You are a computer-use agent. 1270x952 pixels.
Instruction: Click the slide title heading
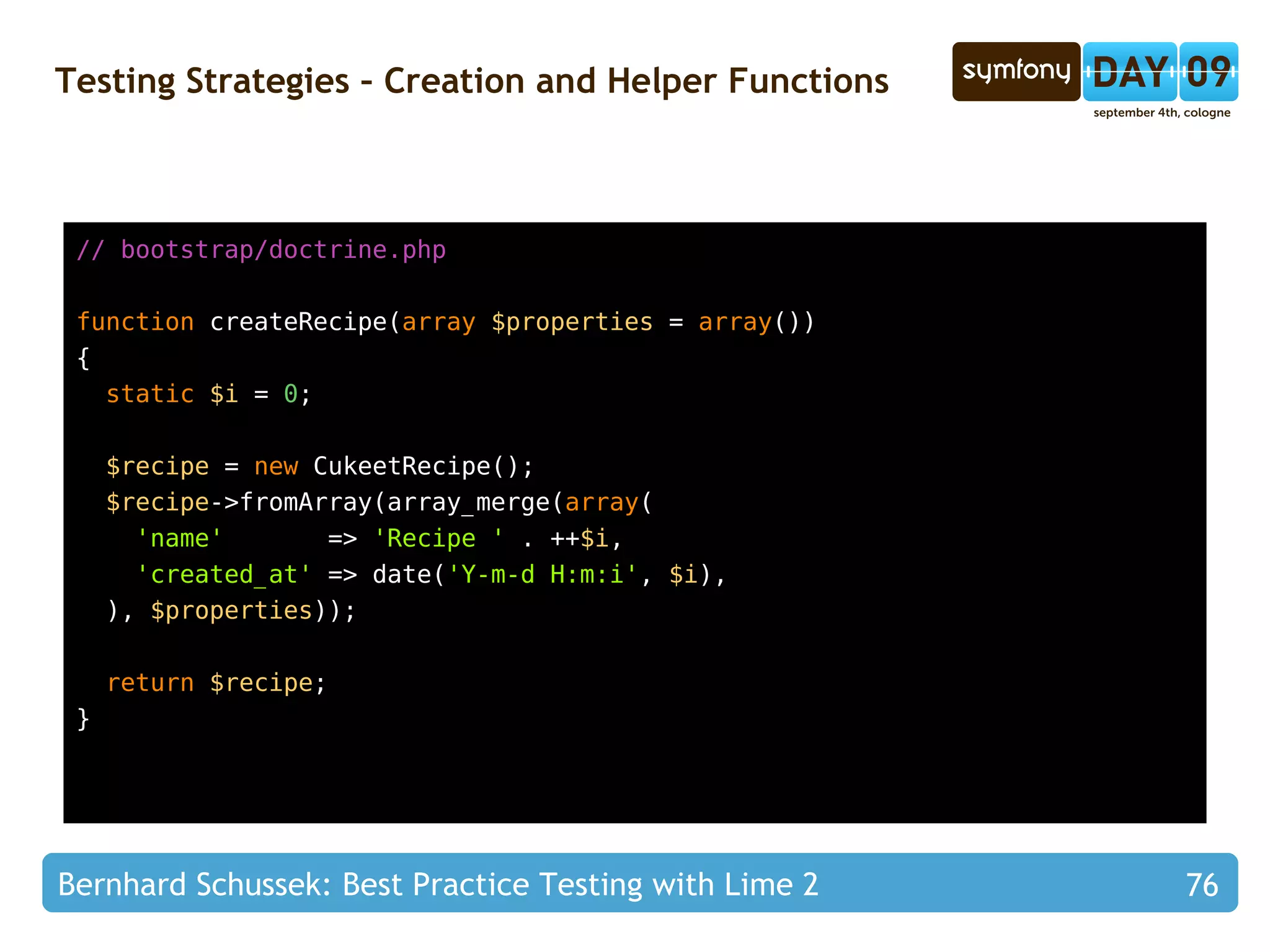[x=471, y=81]
